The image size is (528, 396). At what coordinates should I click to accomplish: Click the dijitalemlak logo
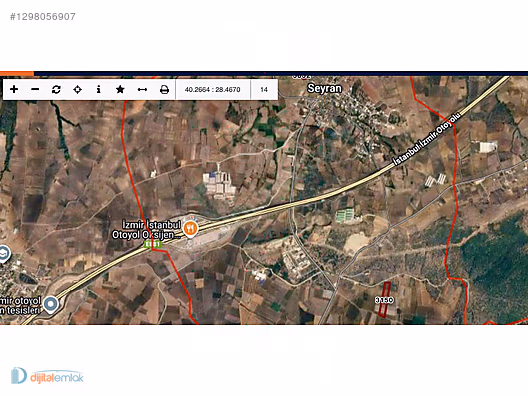(47, 376)
